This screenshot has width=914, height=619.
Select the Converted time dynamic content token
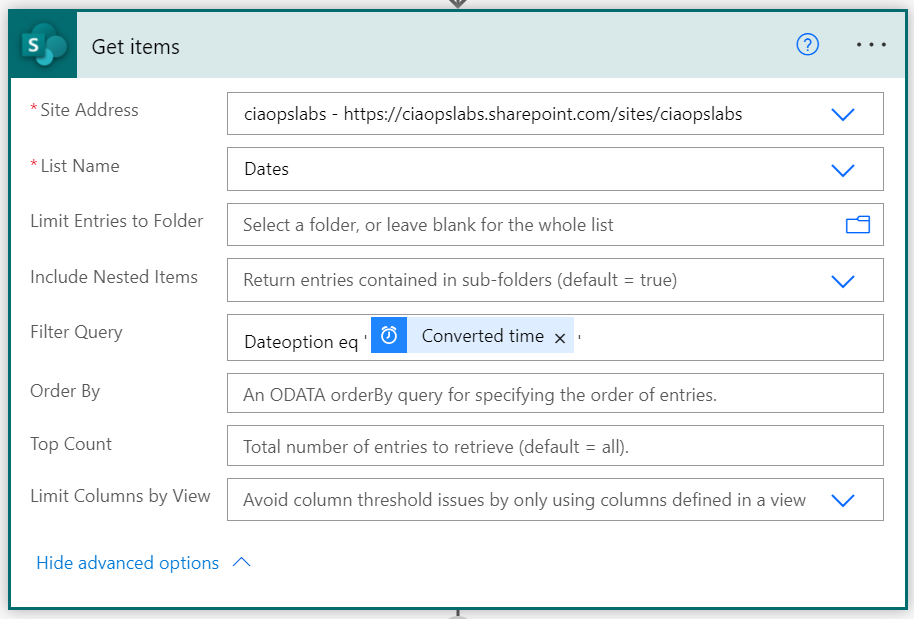pyautogui.click(x=482, y=336)
